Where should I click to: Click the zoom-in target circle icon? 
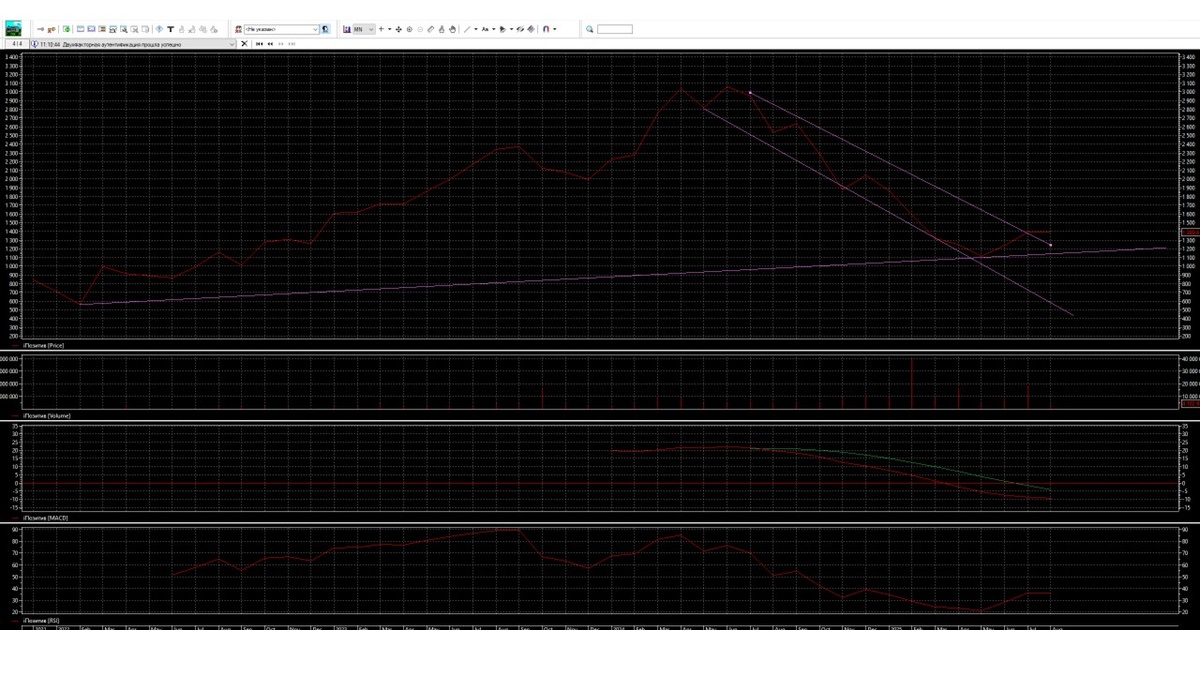409,29
